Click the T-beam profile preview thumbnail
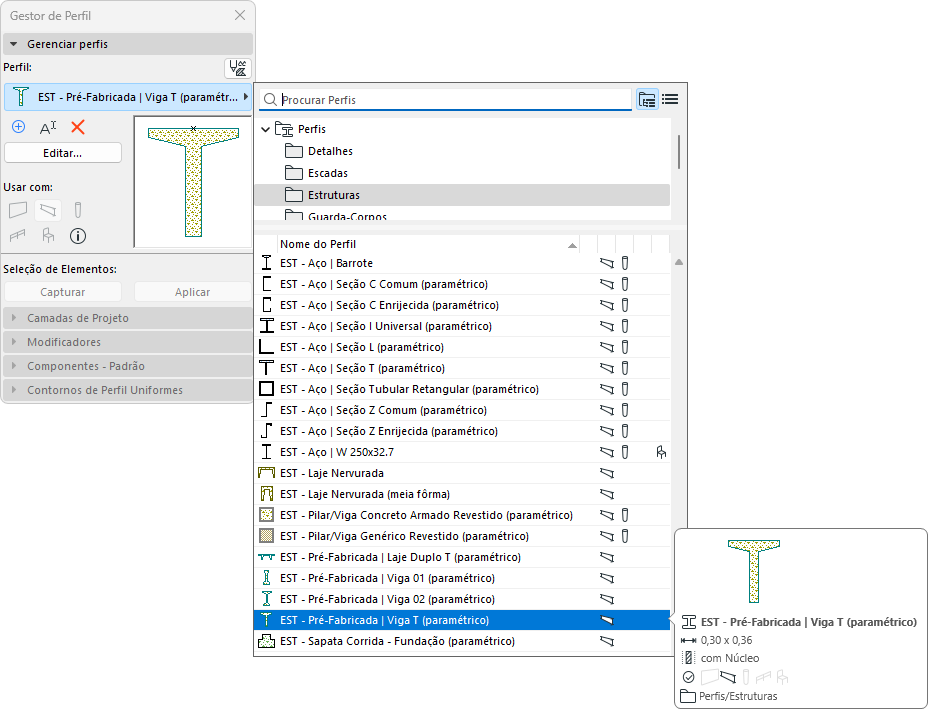The image size is (928, 709). click(193, 182)
